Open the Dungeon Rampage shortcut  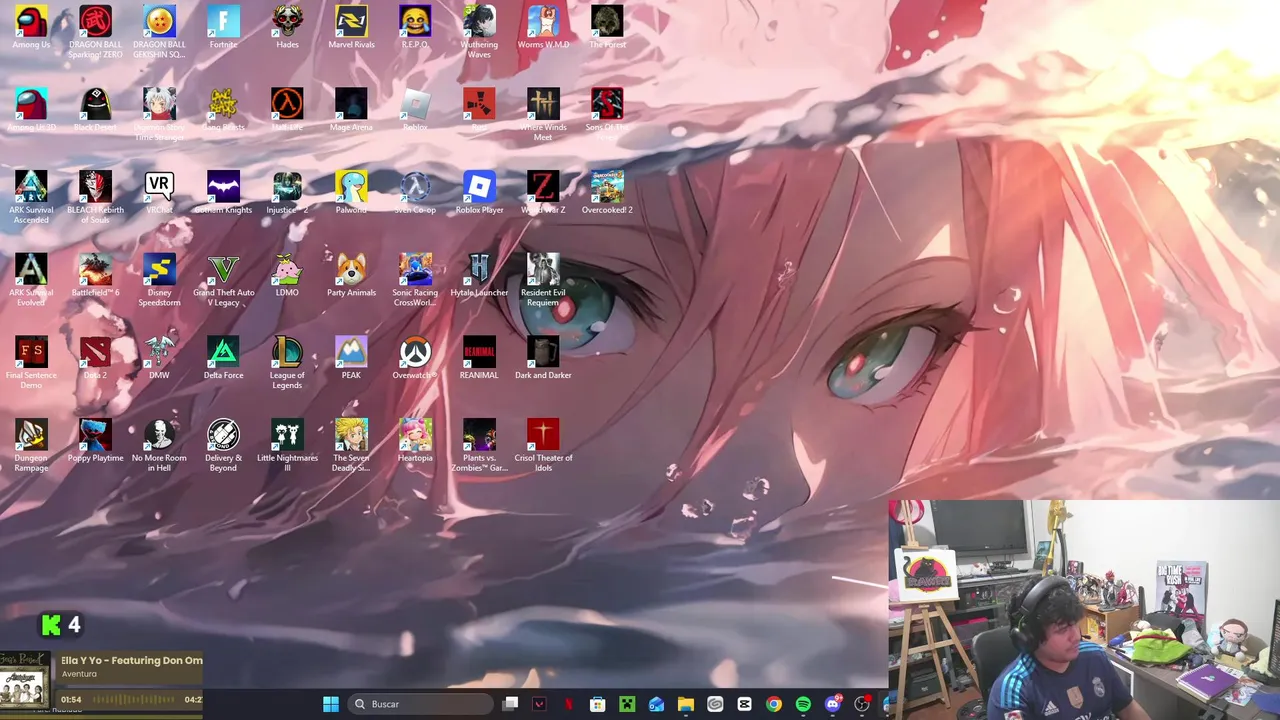pos(31,446)
